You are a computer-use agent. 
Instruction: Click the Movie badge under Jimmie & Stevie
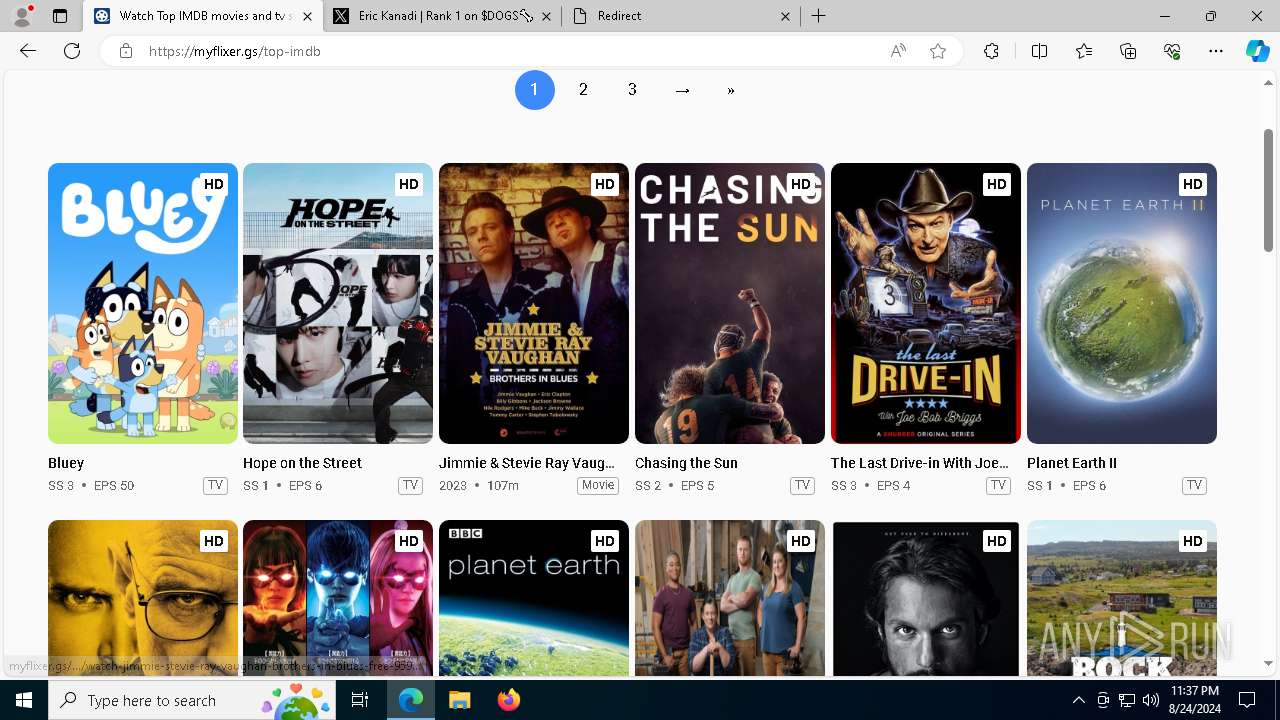pyautogui.click(x=598, y=485)
